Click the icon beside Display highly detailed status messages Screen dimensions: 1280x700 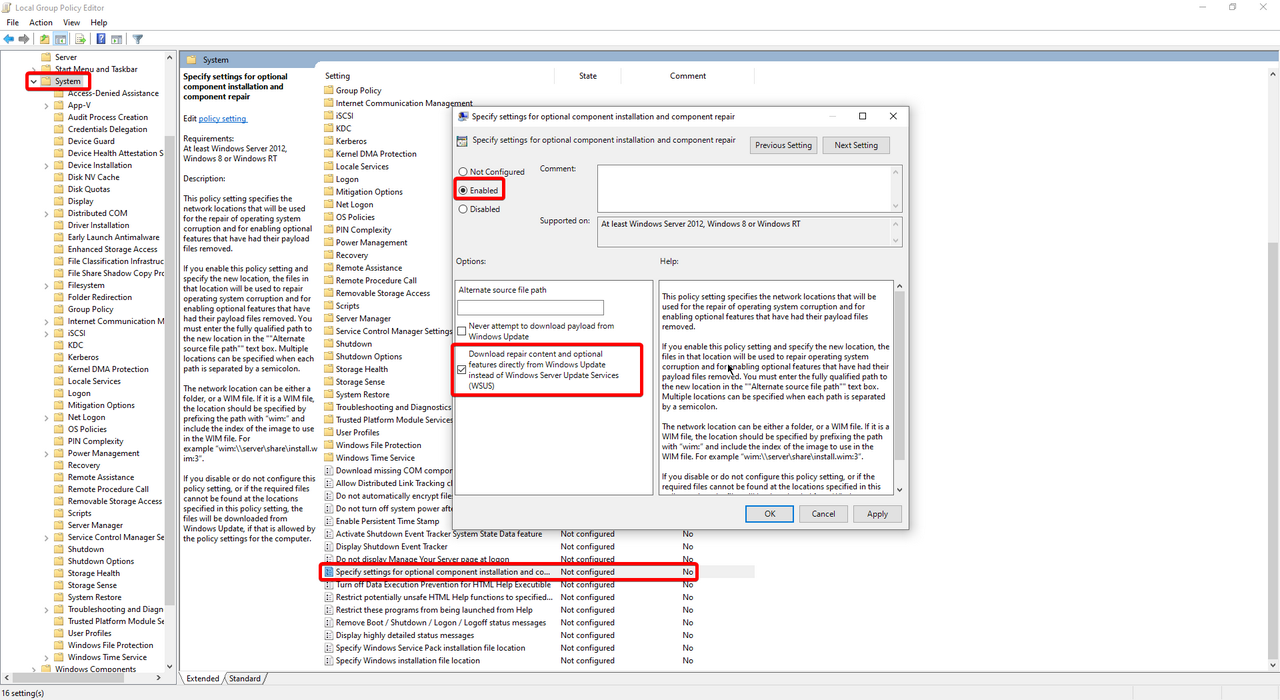[328, 635]
